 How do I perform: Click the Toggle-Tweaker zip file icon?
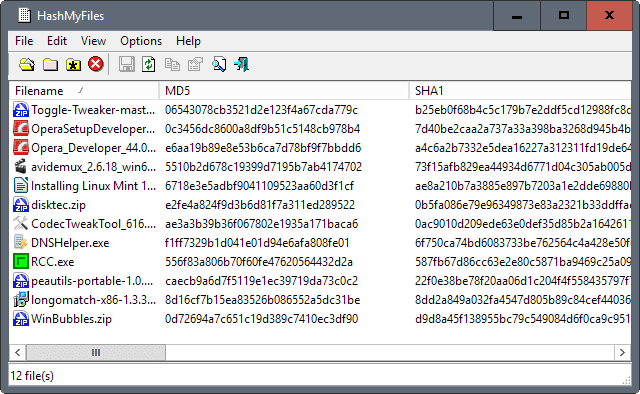[x=20, y=110]
